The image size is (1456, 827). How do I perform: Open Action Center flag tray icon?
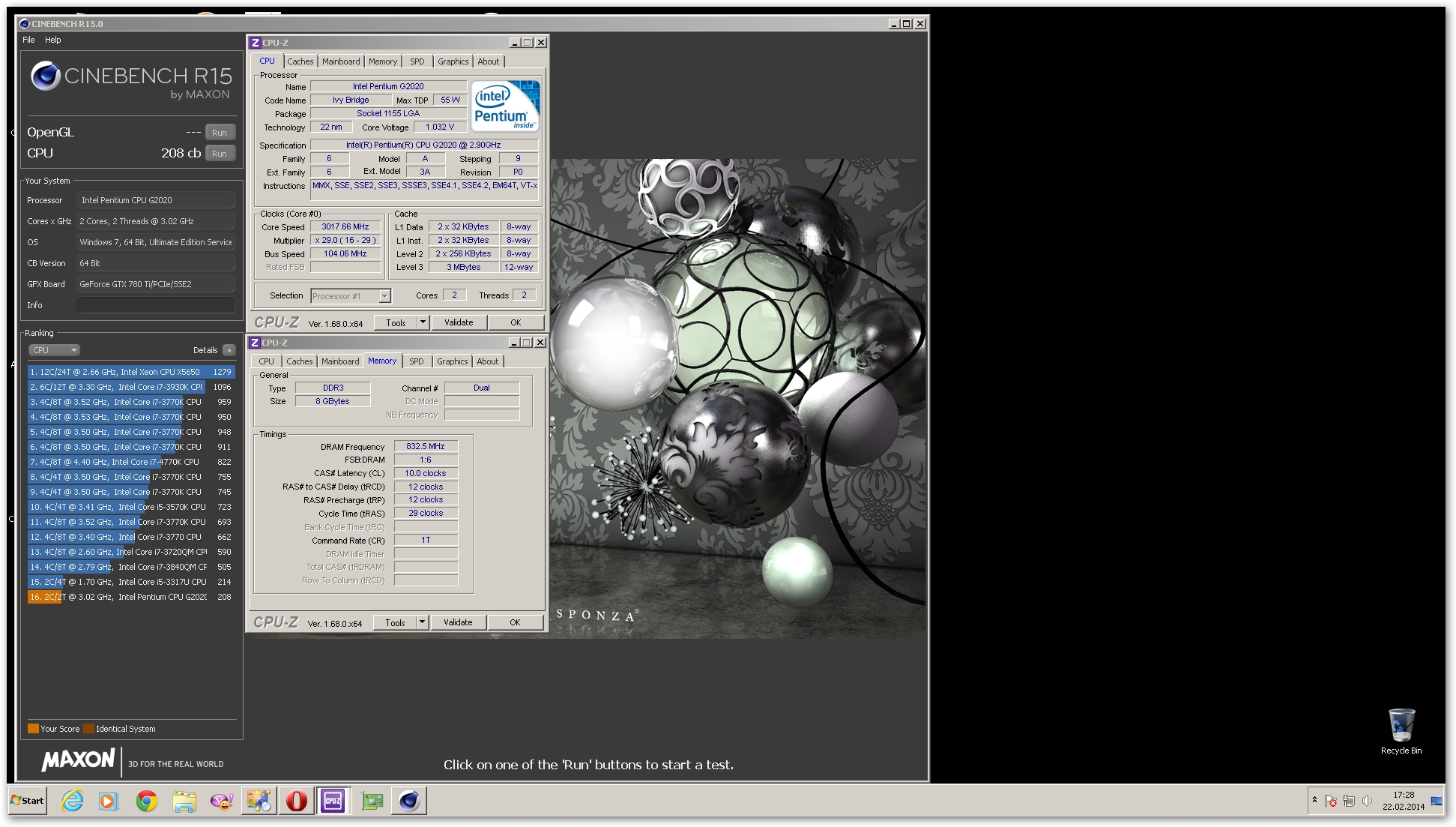pos(1331,801)
